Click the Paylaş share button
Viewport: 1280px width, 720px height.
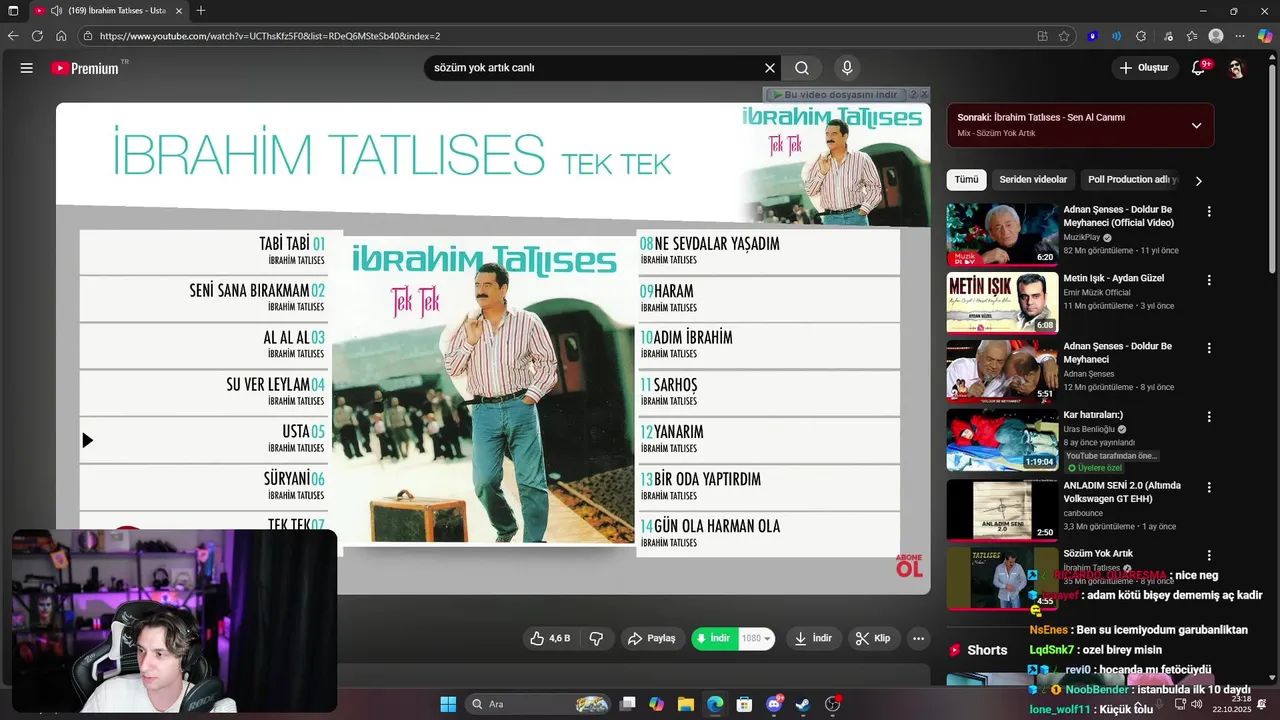[652, 638]
